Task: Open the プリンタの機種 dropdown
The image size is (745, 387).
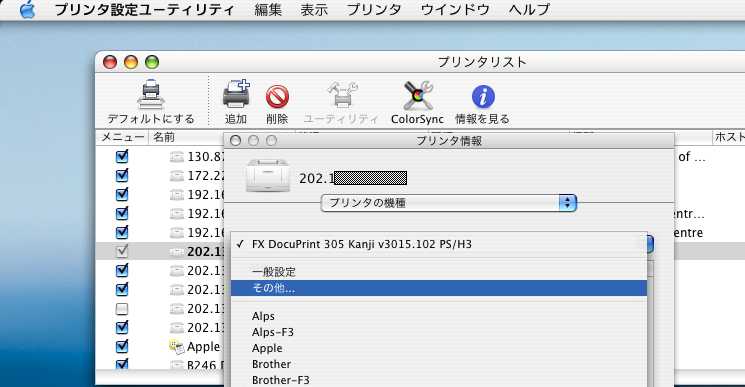Action: (449, 203)
